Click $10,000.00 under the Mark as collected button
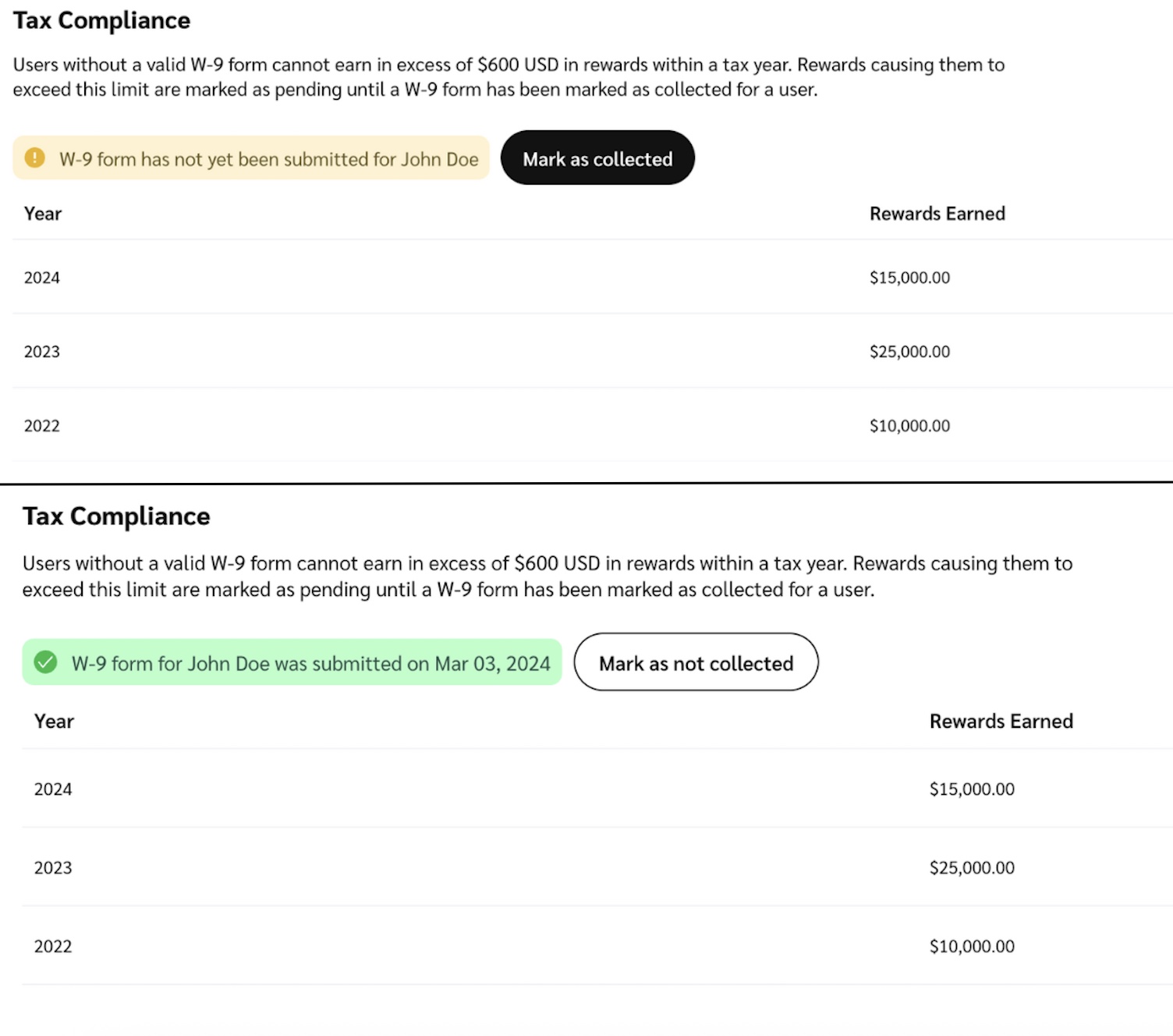 pos(909,426)
